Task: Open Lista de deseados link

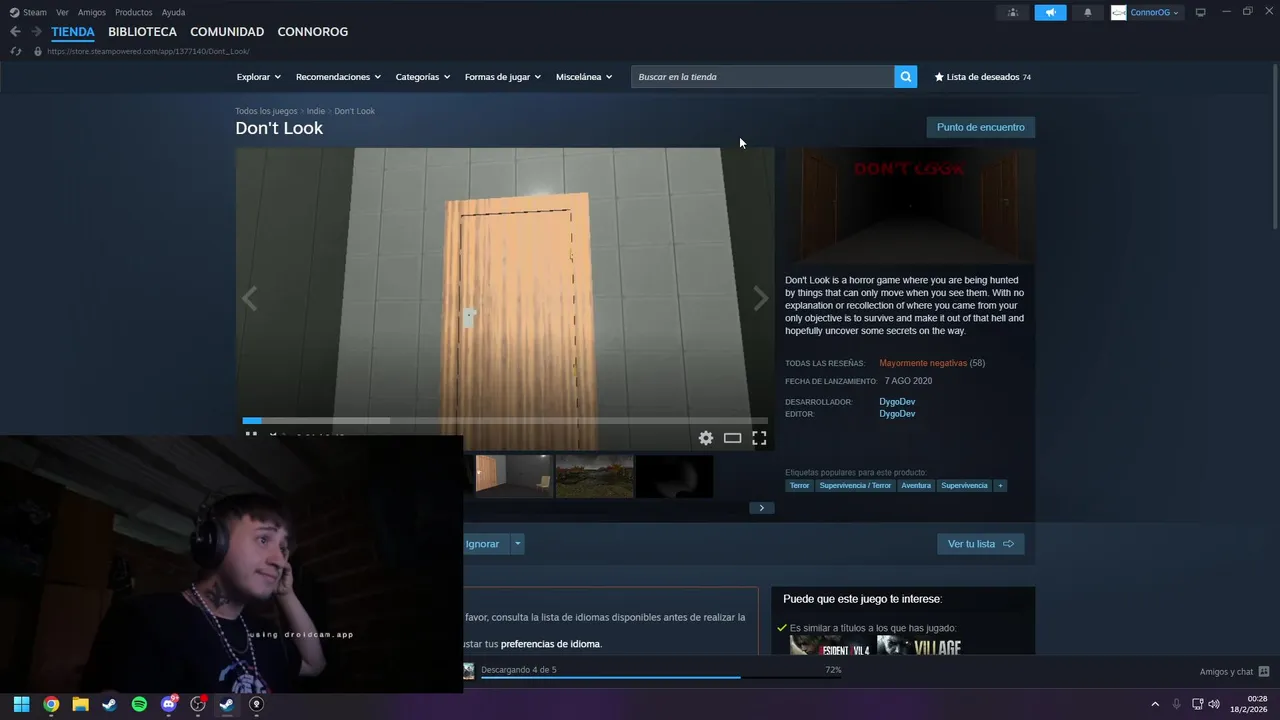Action: [982, 77]
